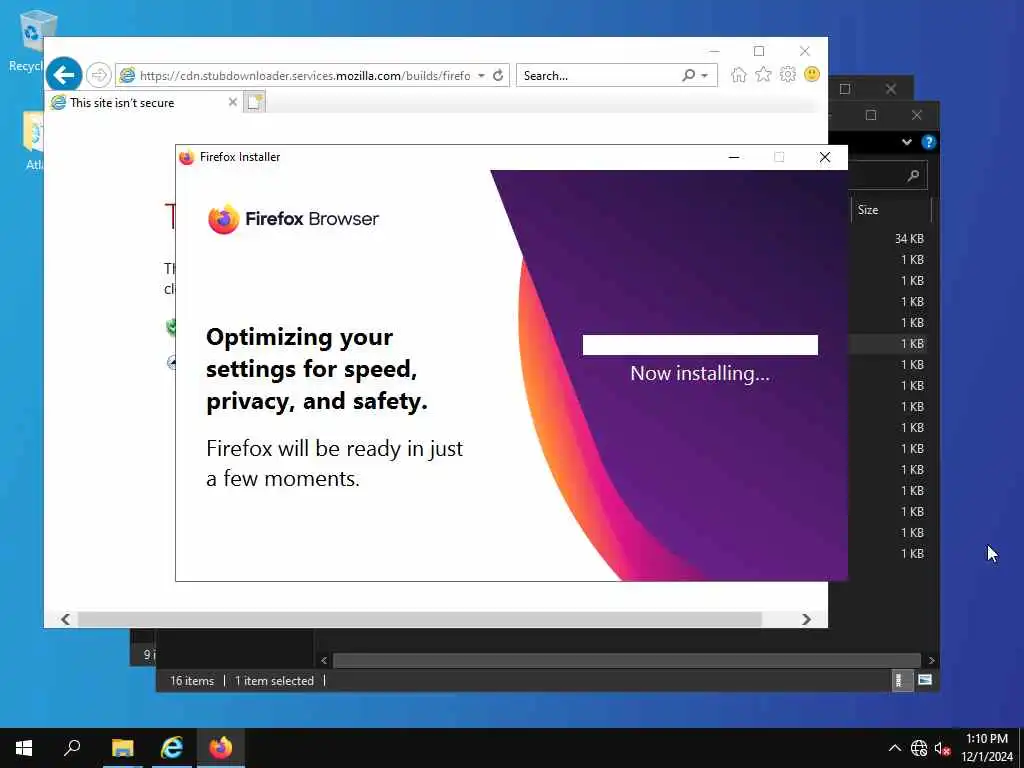Minimize the Internet Explorer window
1024x768 pixels.
pos(714,51)
